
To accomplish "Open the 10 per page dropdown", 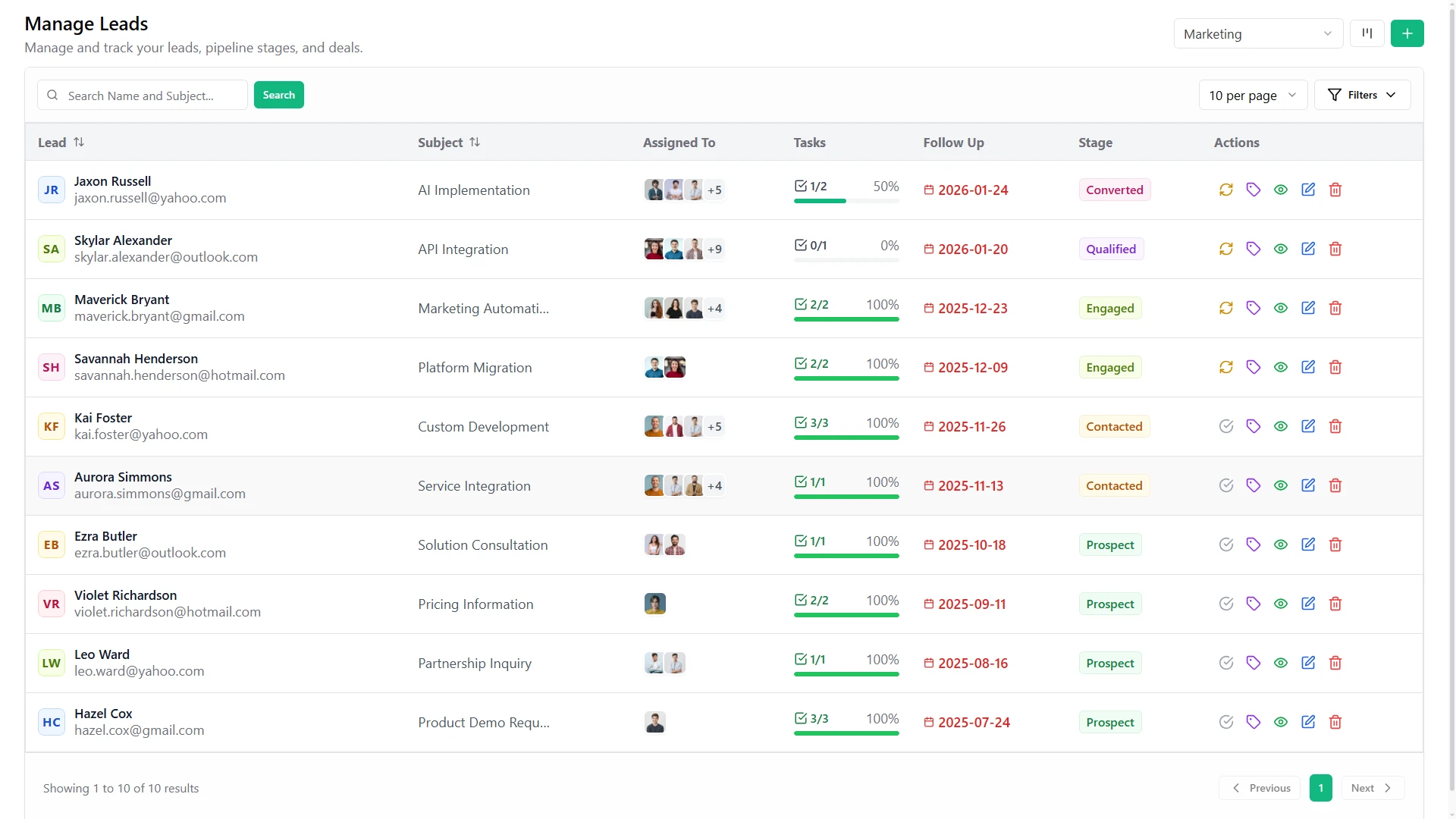I will click(x=1253, y=95).
